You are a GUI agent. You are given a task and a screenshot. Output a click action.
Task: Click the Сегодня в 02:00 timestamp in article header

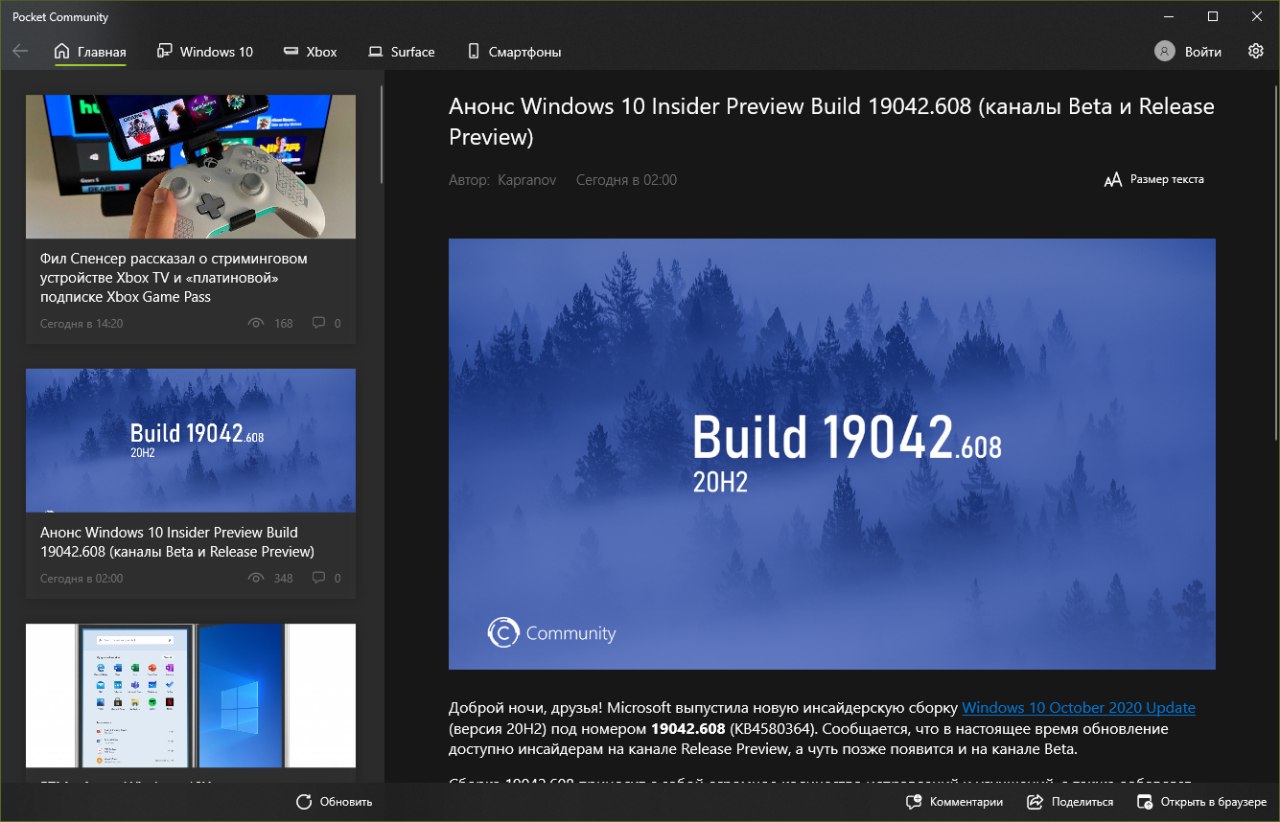point(626,180)
